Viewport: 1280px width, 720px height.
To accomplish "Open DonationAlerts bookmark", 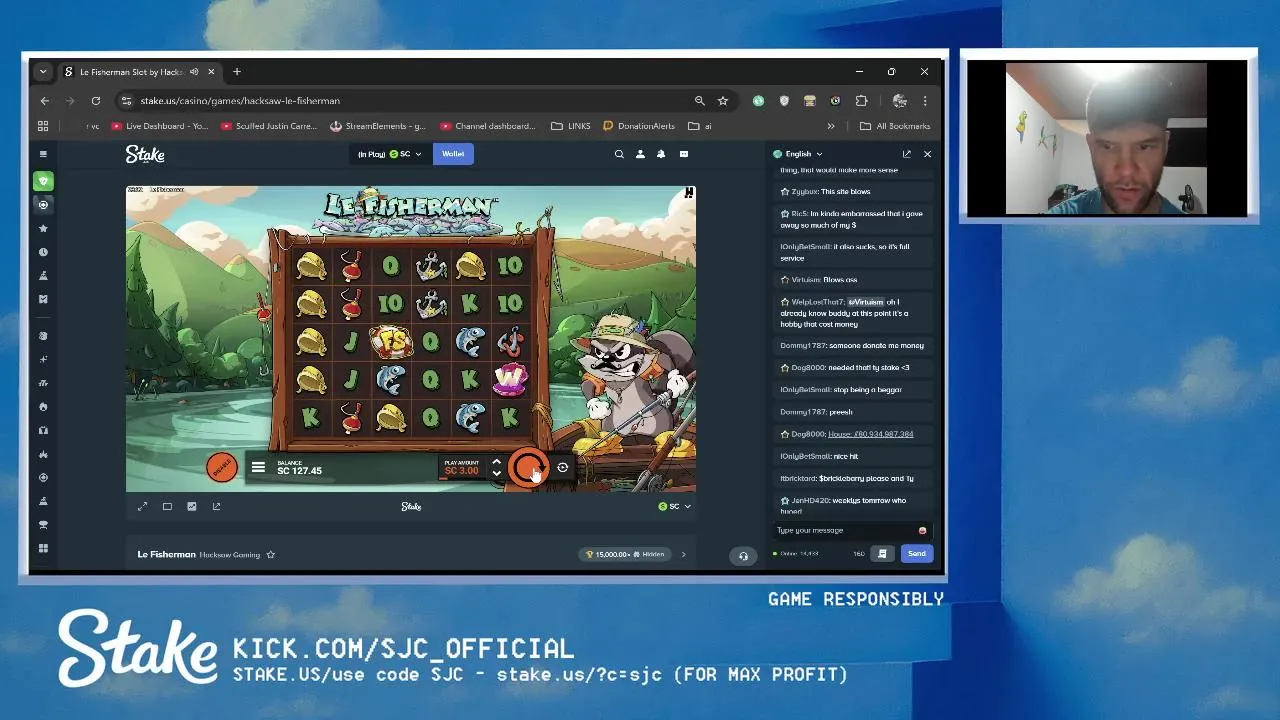I will (639, 126).
